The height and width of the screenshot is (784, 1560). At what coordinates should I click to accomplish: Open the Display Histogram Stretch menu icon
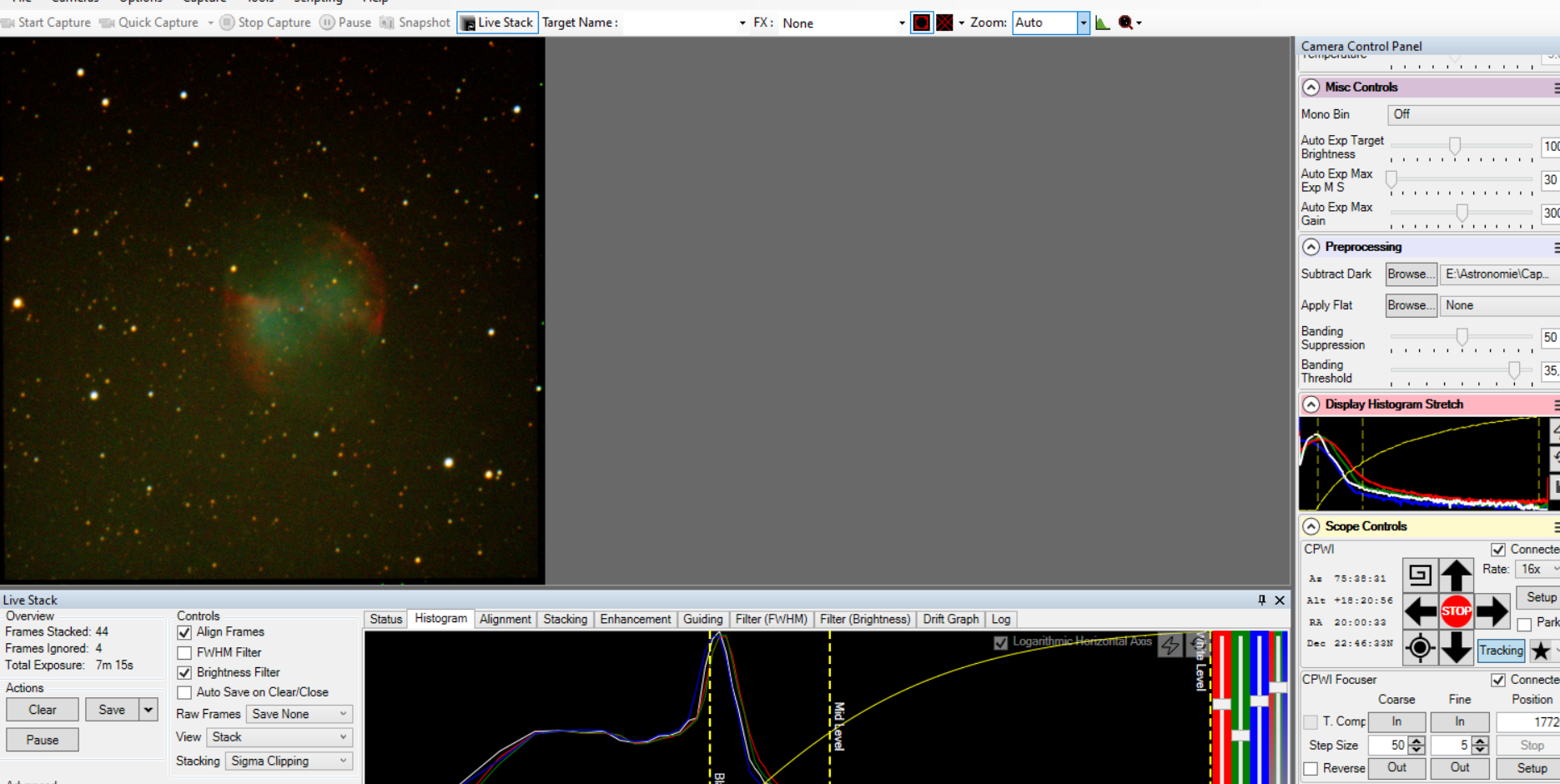(1556, 405)
